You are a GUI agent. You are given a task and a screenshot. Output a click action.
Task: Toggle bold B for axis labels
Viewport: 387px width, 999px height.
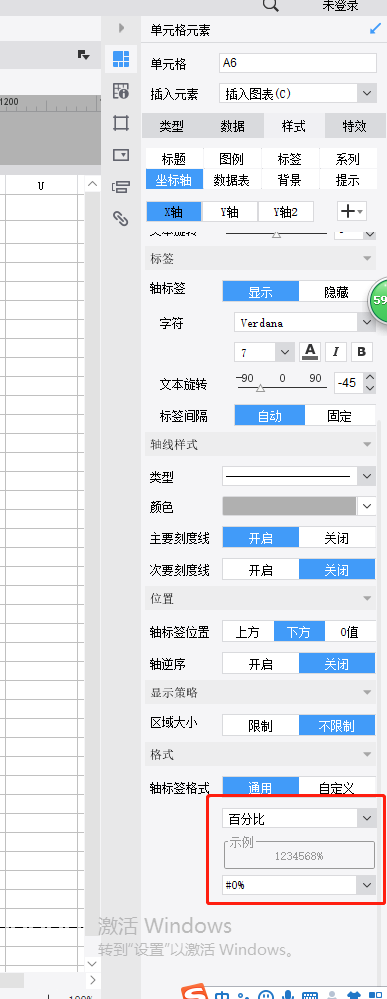click(x=362, y=352)
